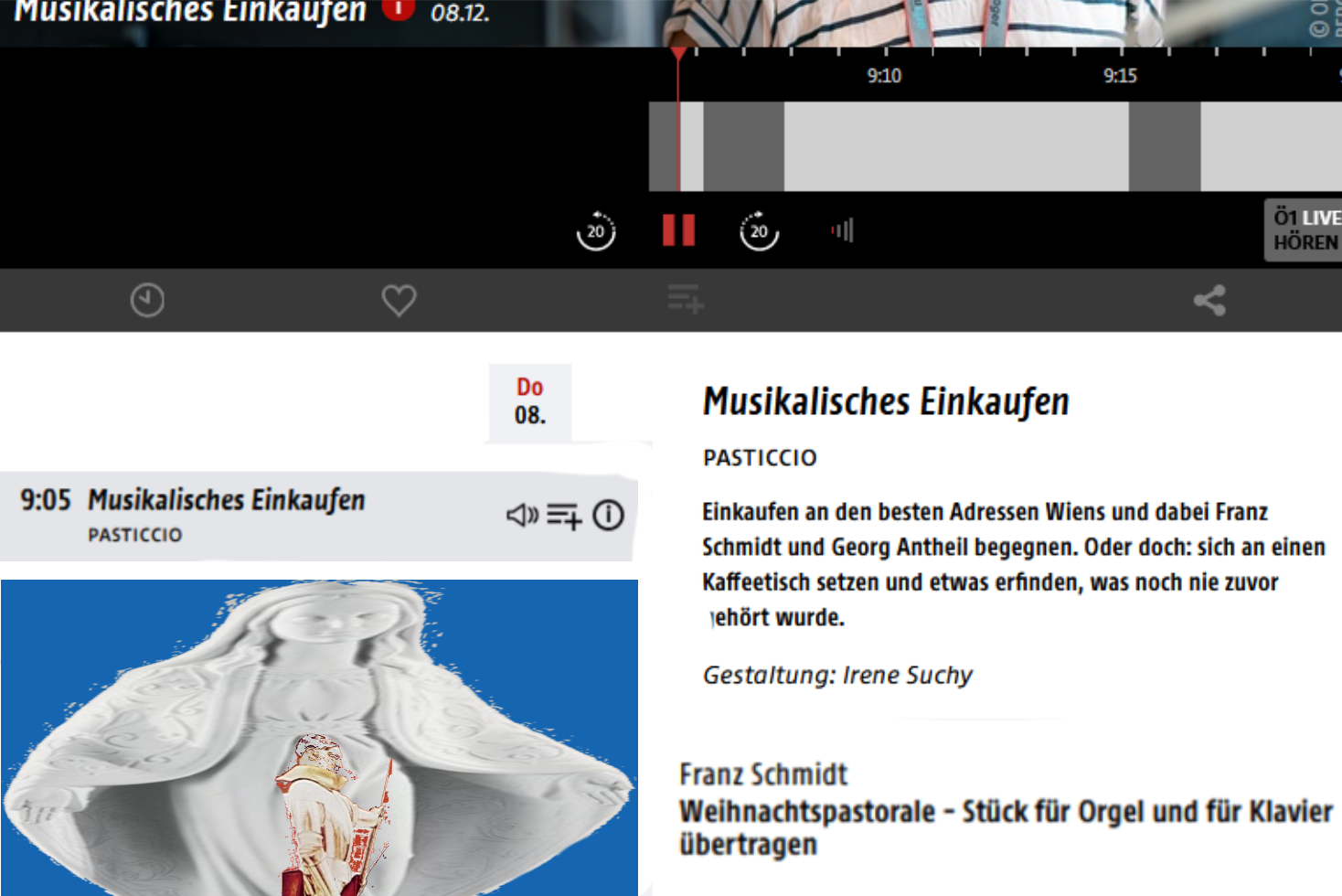Add to favorites with heart icon
Screen dimensions: 1342x896
(x=399, y=300)
